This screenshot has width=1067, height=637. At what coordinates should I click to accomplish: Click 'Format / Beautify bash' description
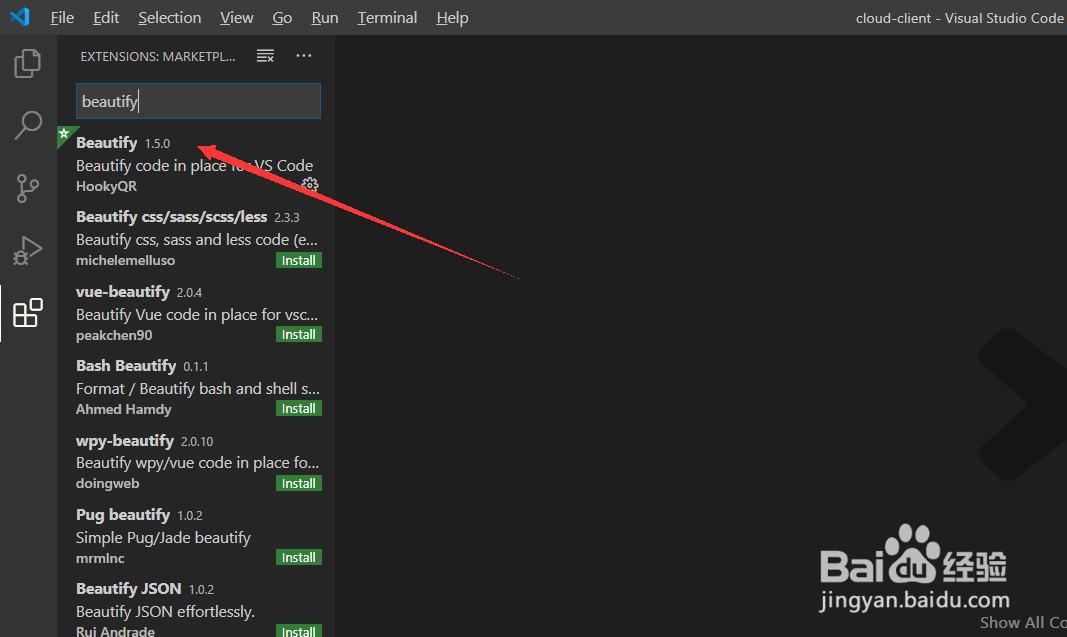click(x=197, y=389)
